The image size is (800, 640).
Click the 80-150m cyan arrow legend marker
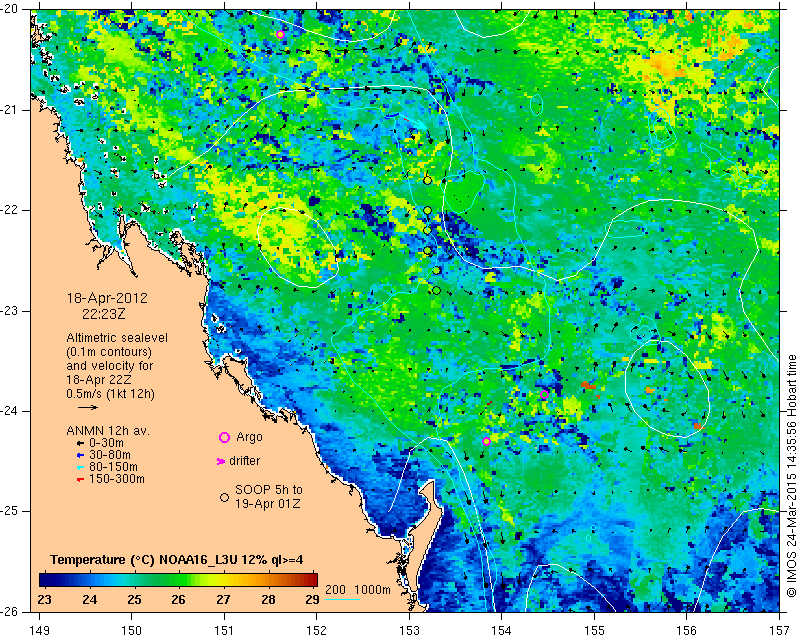pos(80,467)
